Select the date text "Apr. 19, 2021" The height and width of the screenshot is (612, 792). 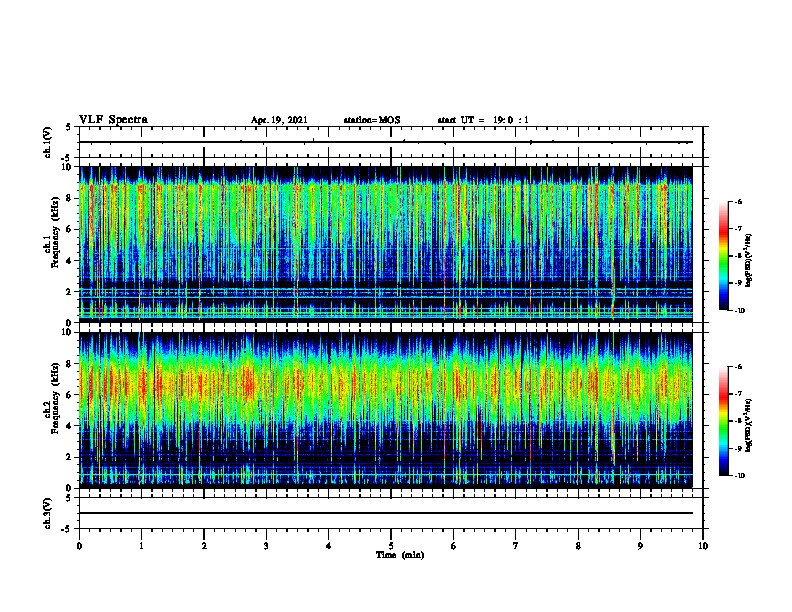click(x=279, y=120)
